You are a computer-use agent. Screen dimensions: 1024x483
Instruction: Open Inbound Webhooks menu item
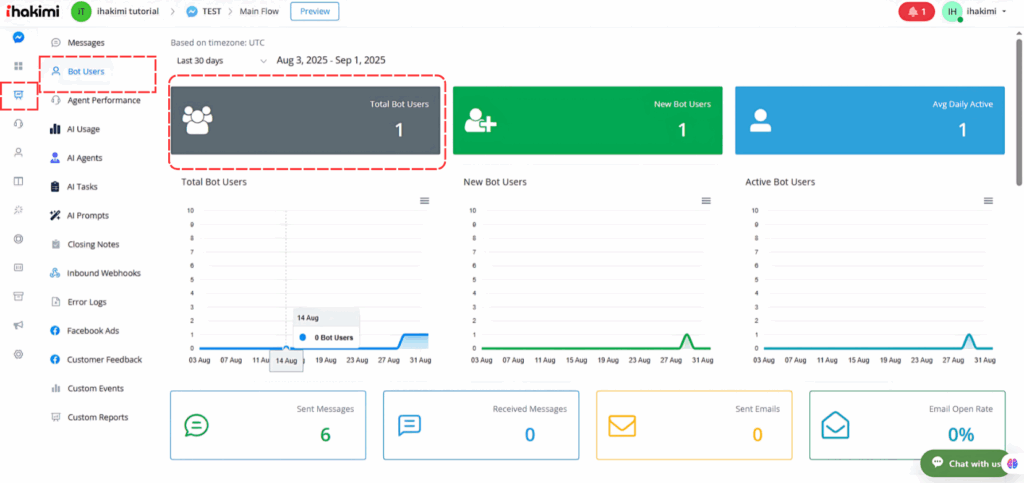pyautogui.click(x=103, y=273)
